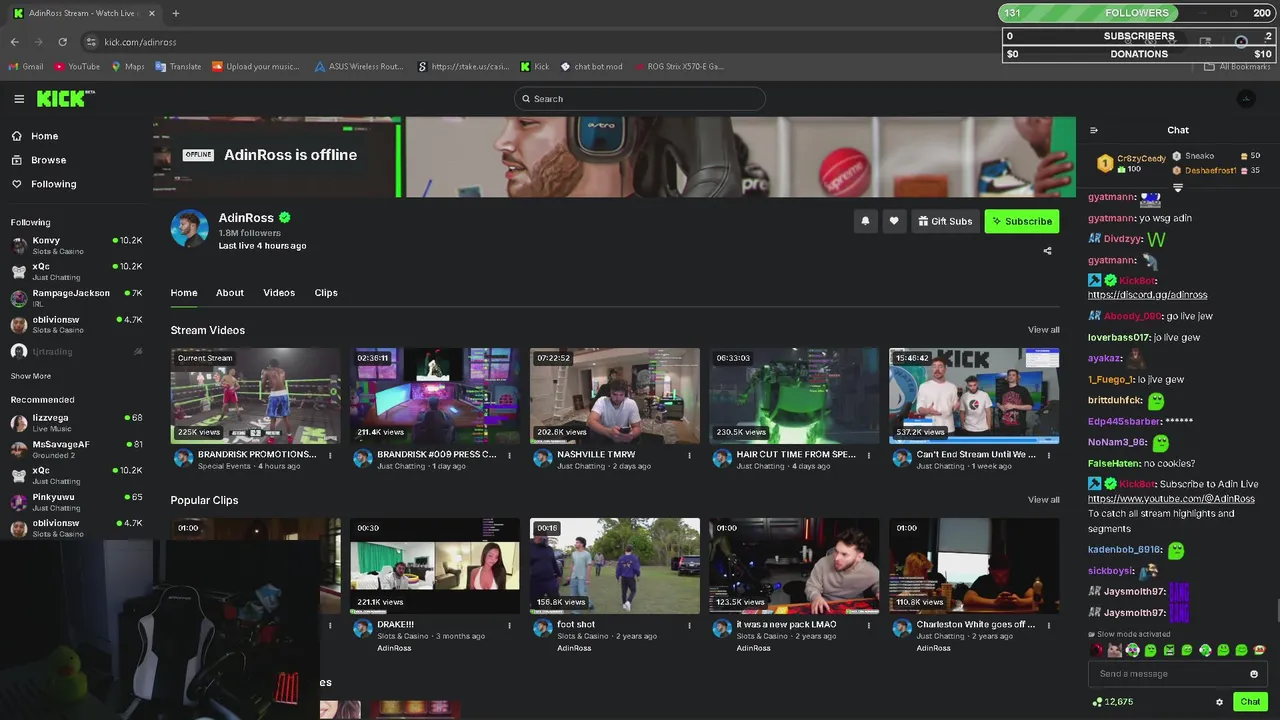The width and height of the screenshot is (1280, 720).
Task: Click the browser address bar URL
Action: click(140, 42)
